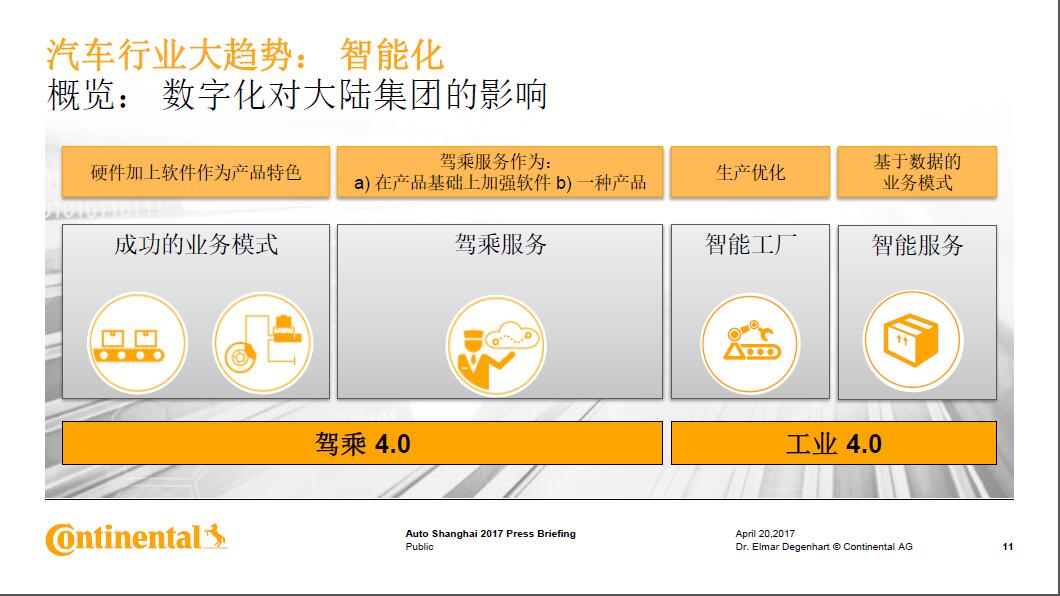1060x596 pixels.
Task: Click the Continental logo
Action: pos(137,539)
